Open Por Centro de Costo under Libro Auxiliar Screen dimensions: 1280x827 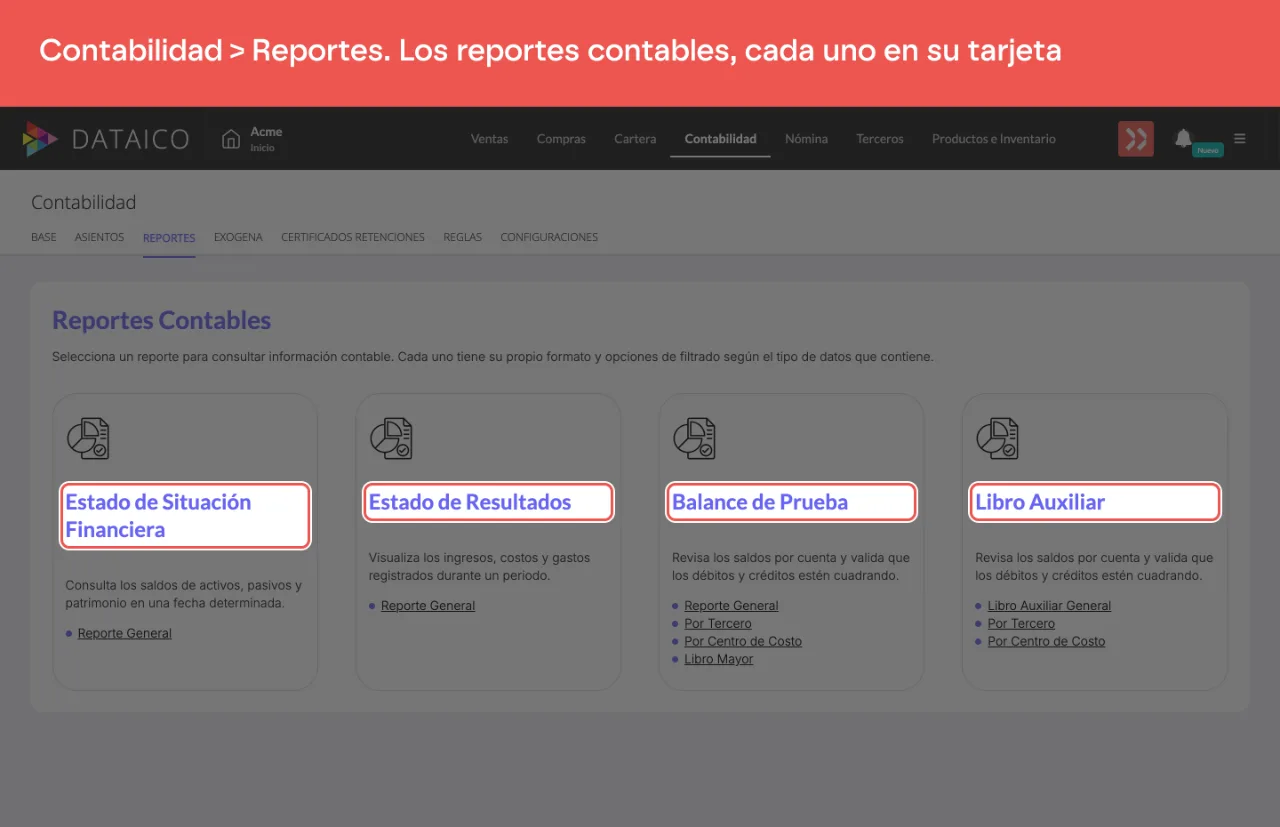[x=1046, y=642]
